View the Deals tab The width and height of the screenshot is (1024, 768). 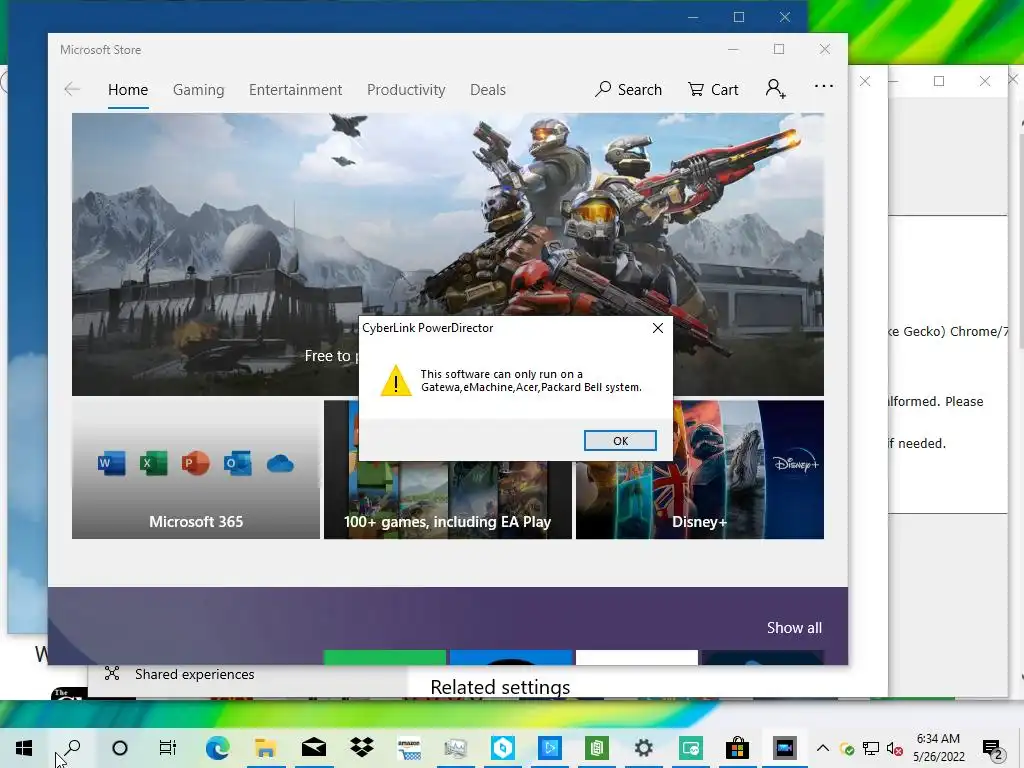(488, 89)
